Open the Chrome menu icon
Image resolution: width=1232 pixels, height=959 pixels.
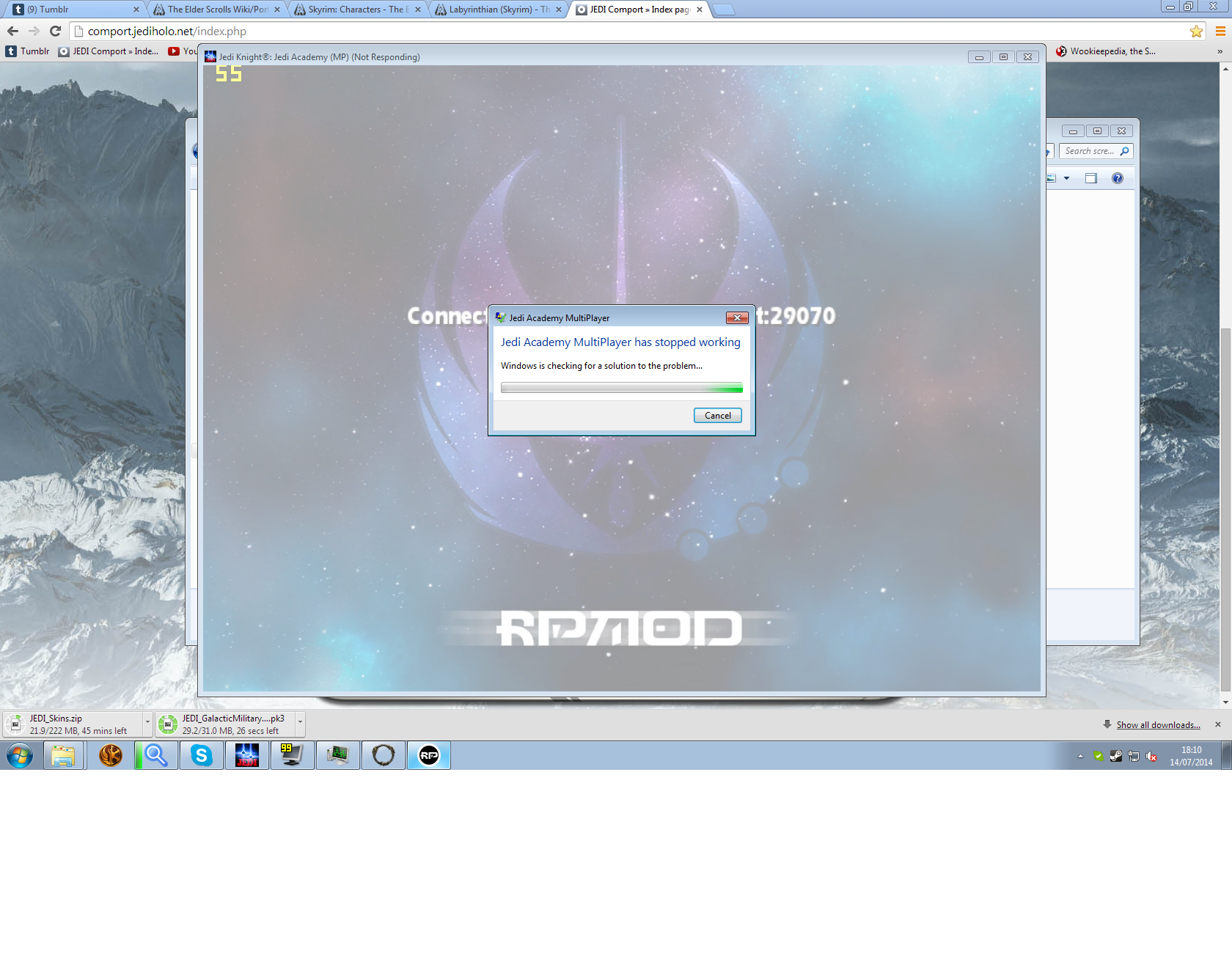(x=1220, y=32)
